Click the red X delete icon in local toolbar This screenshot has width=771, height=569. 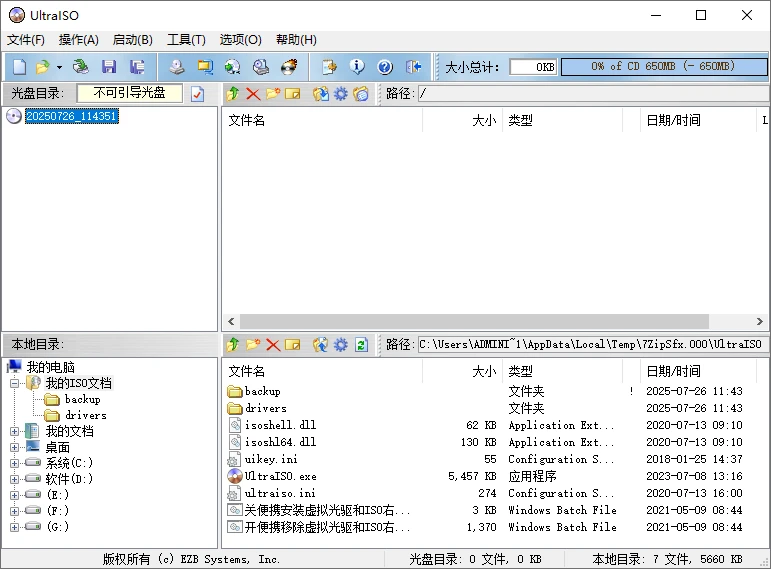pyautogui.click(x=273, y=345)
